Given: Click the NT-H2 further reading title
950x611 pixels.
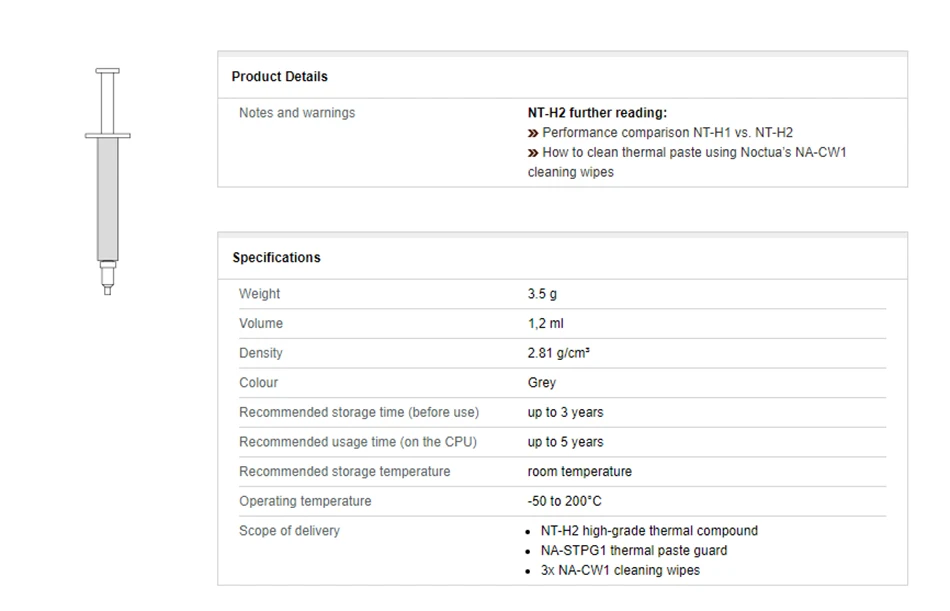Looking at the screenshot, I should 597,113.
